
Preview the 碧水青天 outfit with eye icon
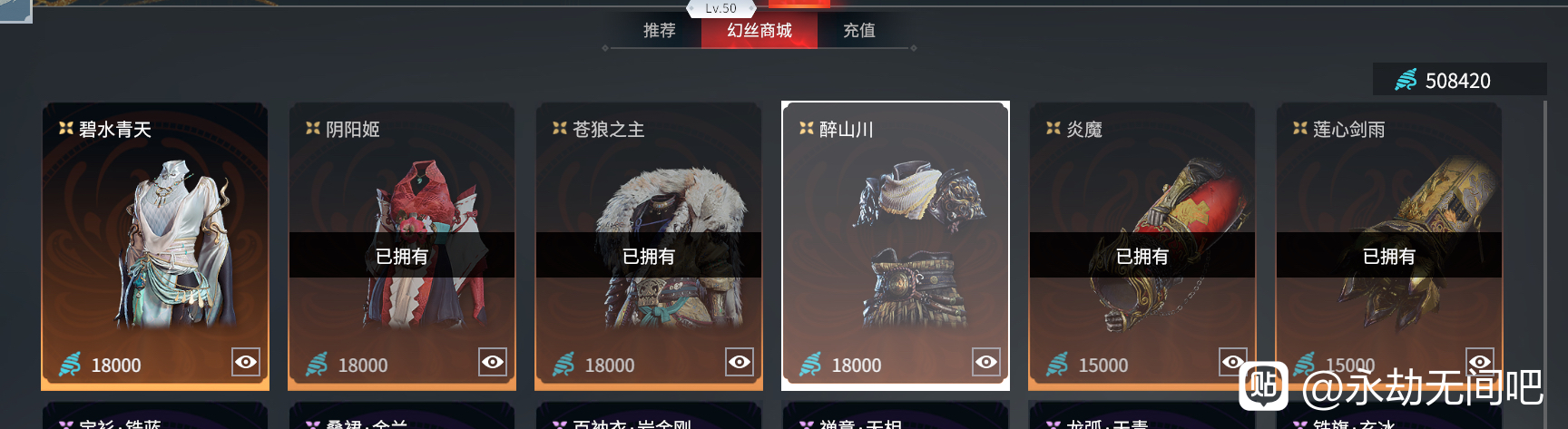tap(246, 362)
